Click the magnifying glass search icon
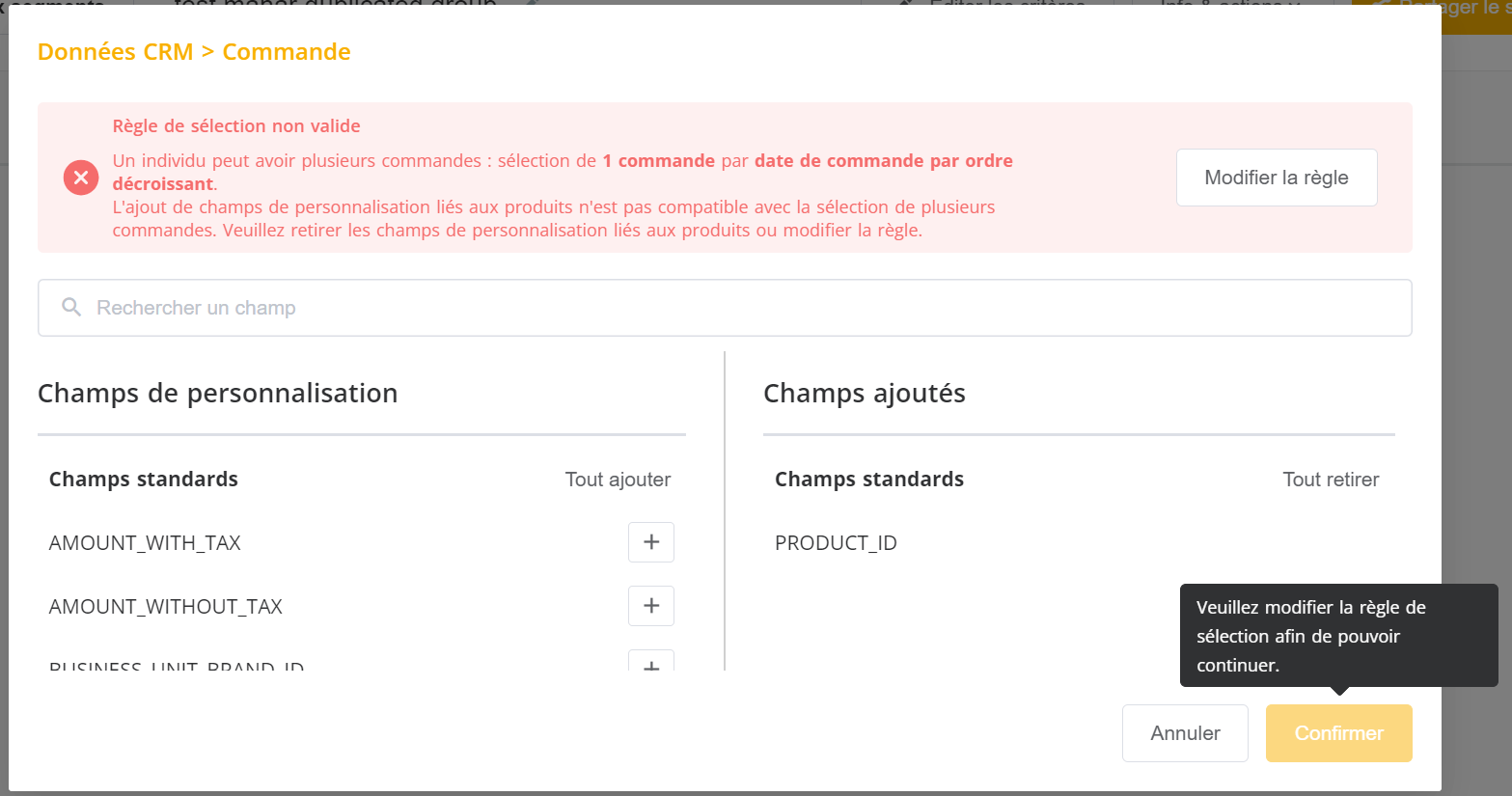The image size is (1512, 796). click(71, 307)
